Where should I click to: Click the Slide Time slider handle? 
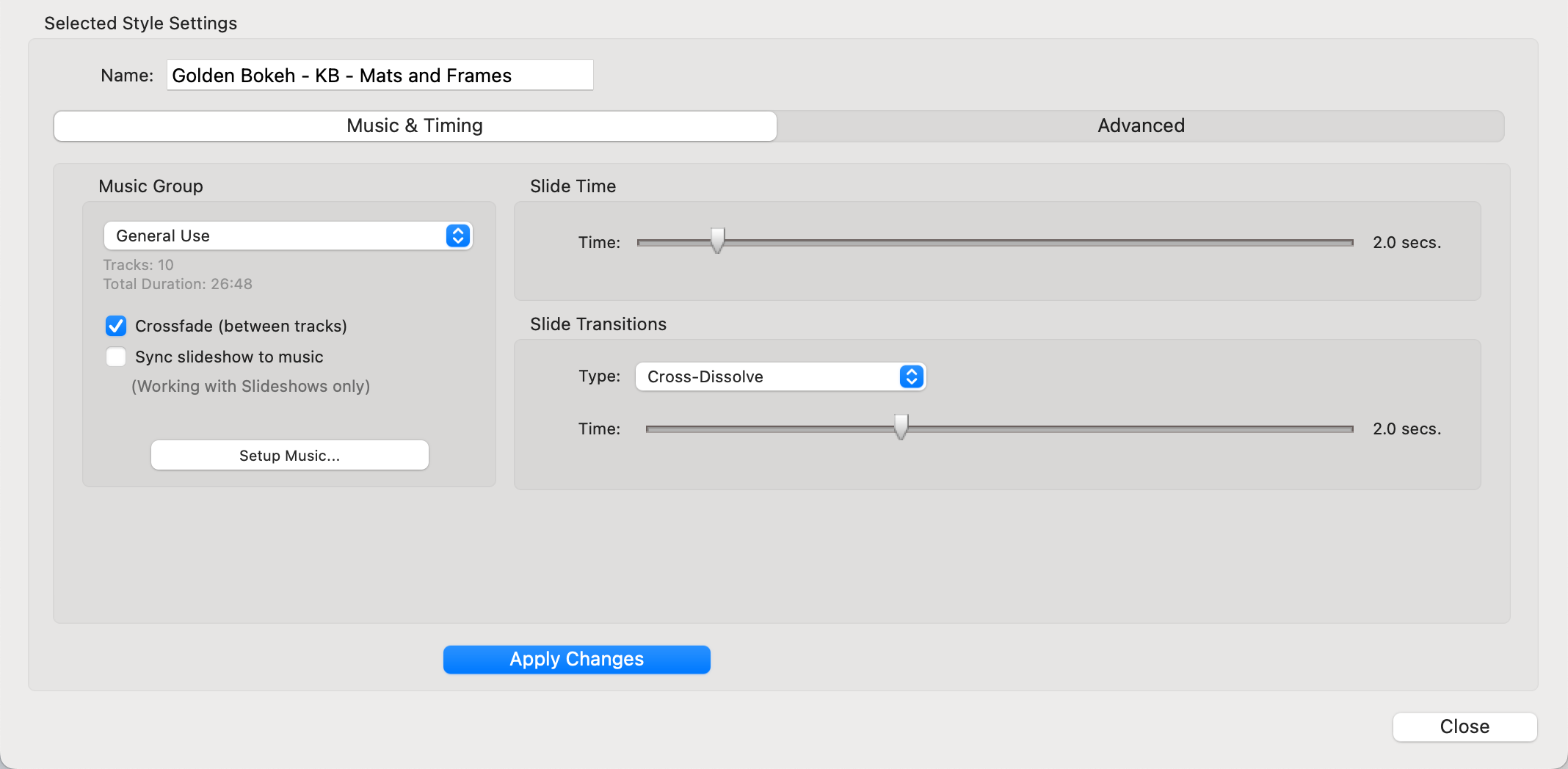point(717,241)
